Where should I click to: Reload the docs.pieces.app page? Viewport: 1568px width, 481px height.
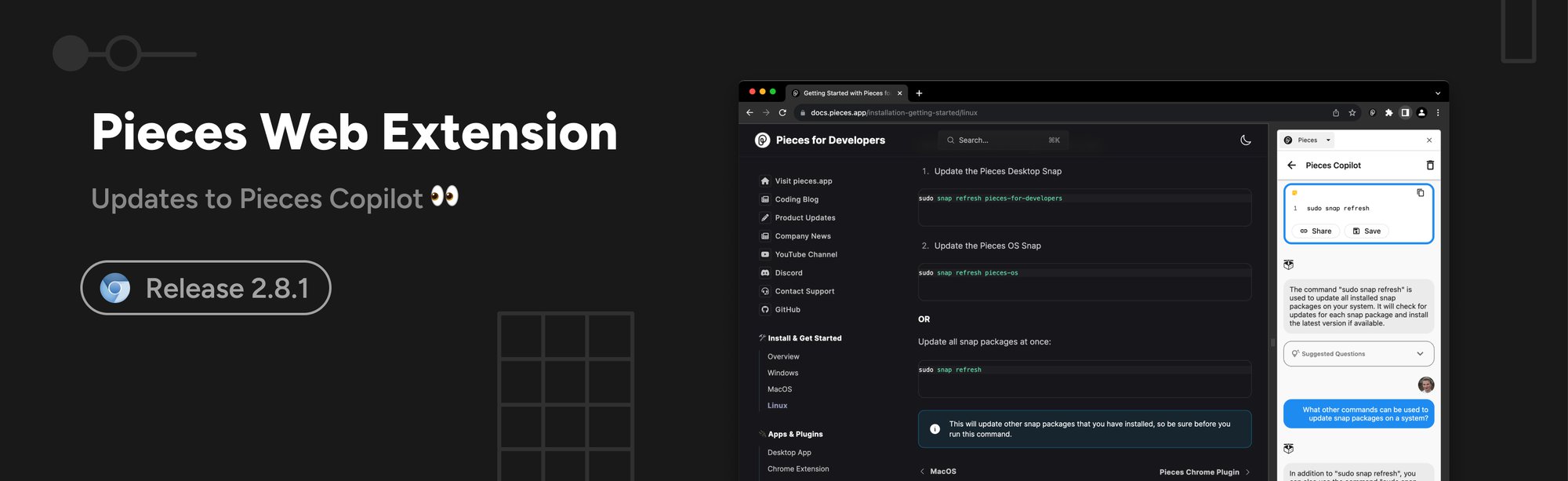[782, 113]
